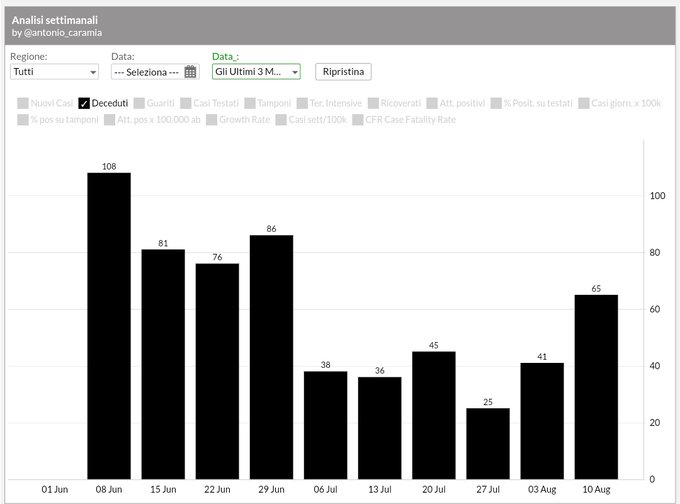Enable the Guariti checkbox
This screenshot has height=504, width=680.
click(139, 103)
